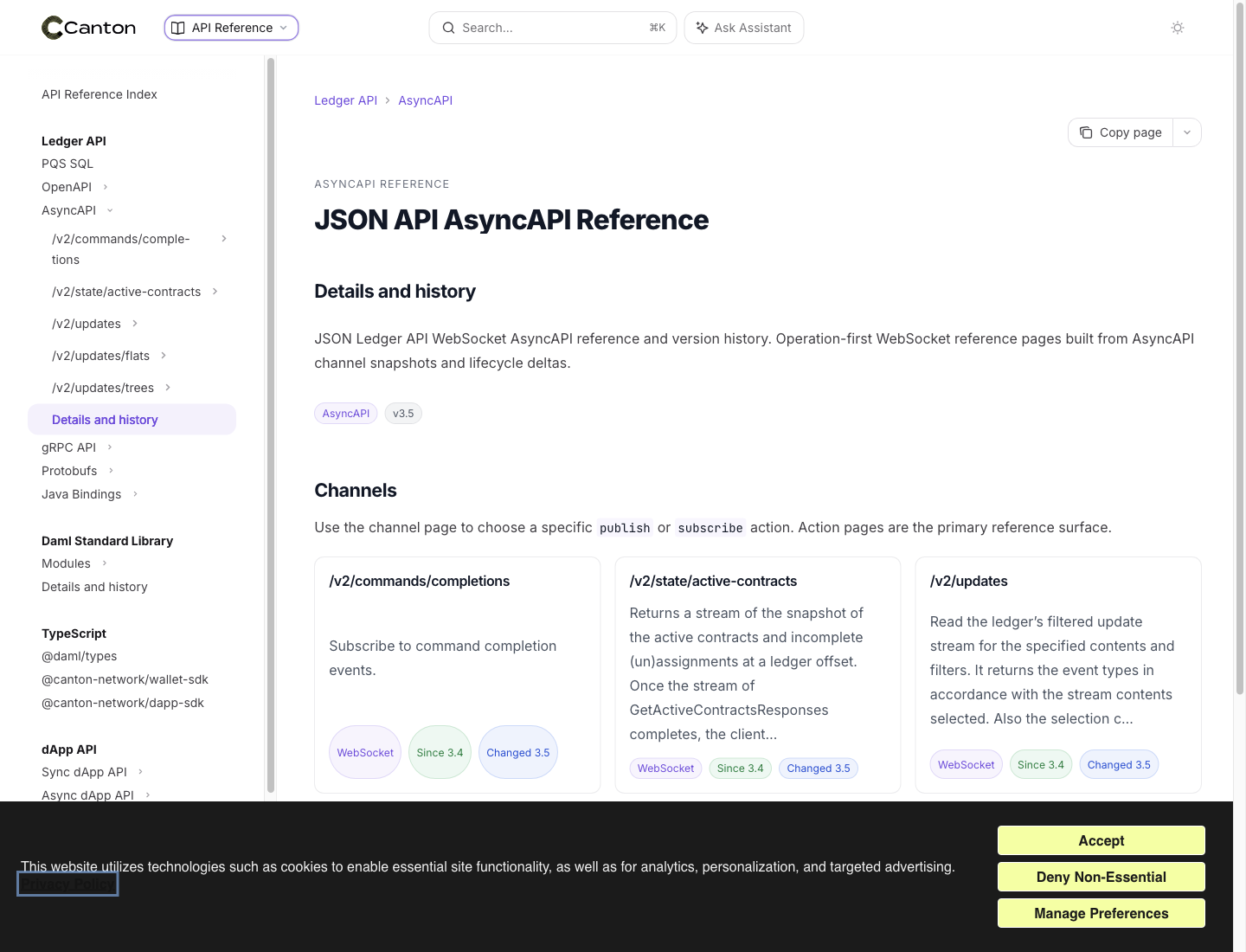
Task: Open @canton-network/wallet-sdk in sidebar
Action: coord(125,679)
